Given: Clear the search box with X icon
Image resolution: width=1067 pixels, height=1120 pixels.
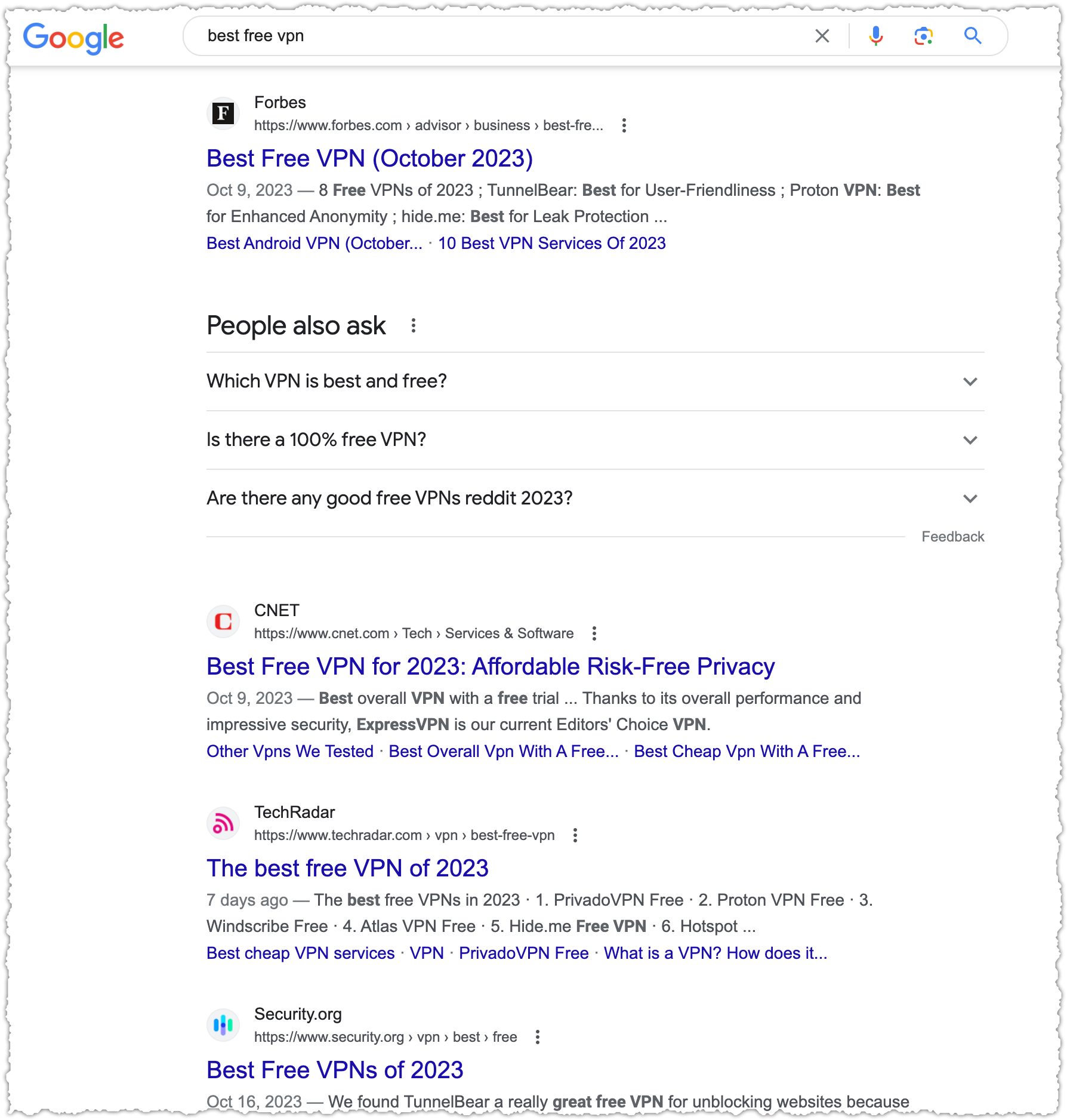Looking at the screenshot, I should point(822,36).
